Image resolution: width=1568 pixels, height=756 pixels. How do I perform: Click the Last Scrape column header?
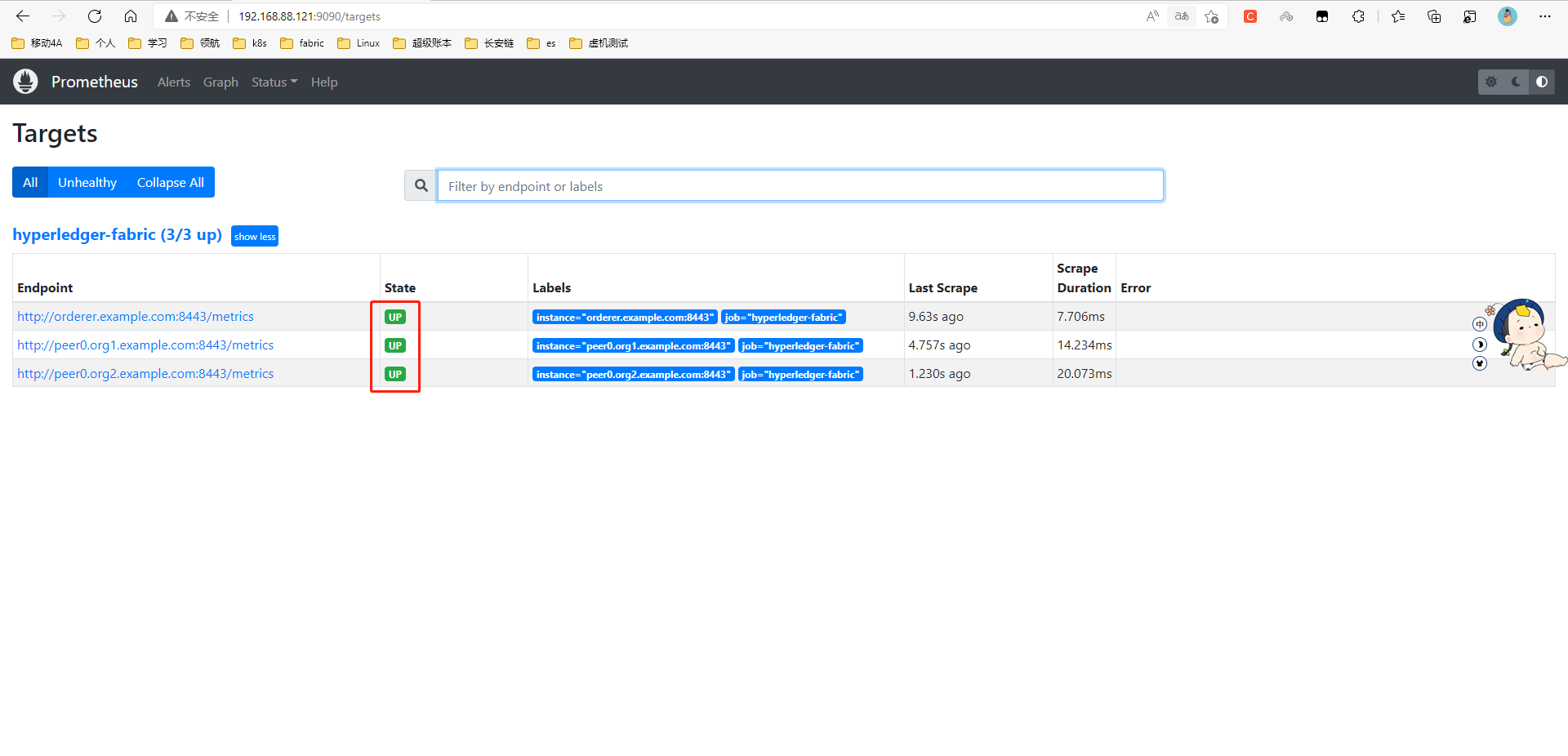click(943, 287)
